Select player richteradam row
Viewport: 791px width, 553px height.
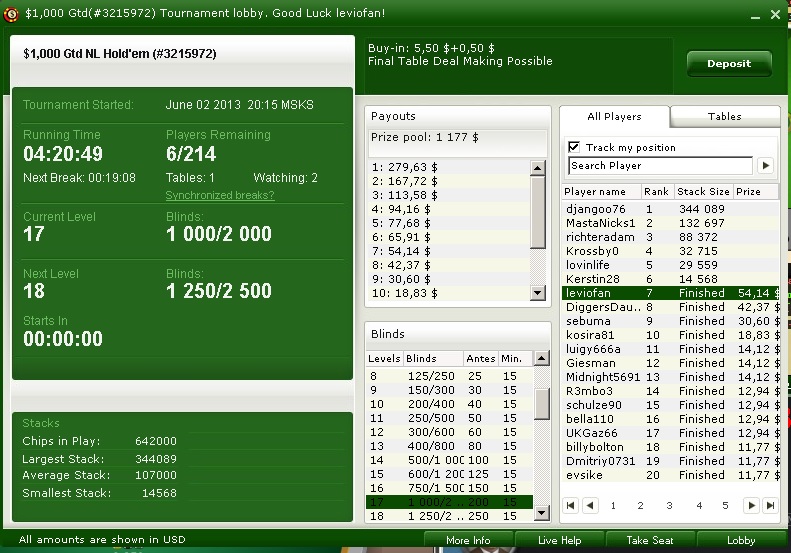(670, 237)
